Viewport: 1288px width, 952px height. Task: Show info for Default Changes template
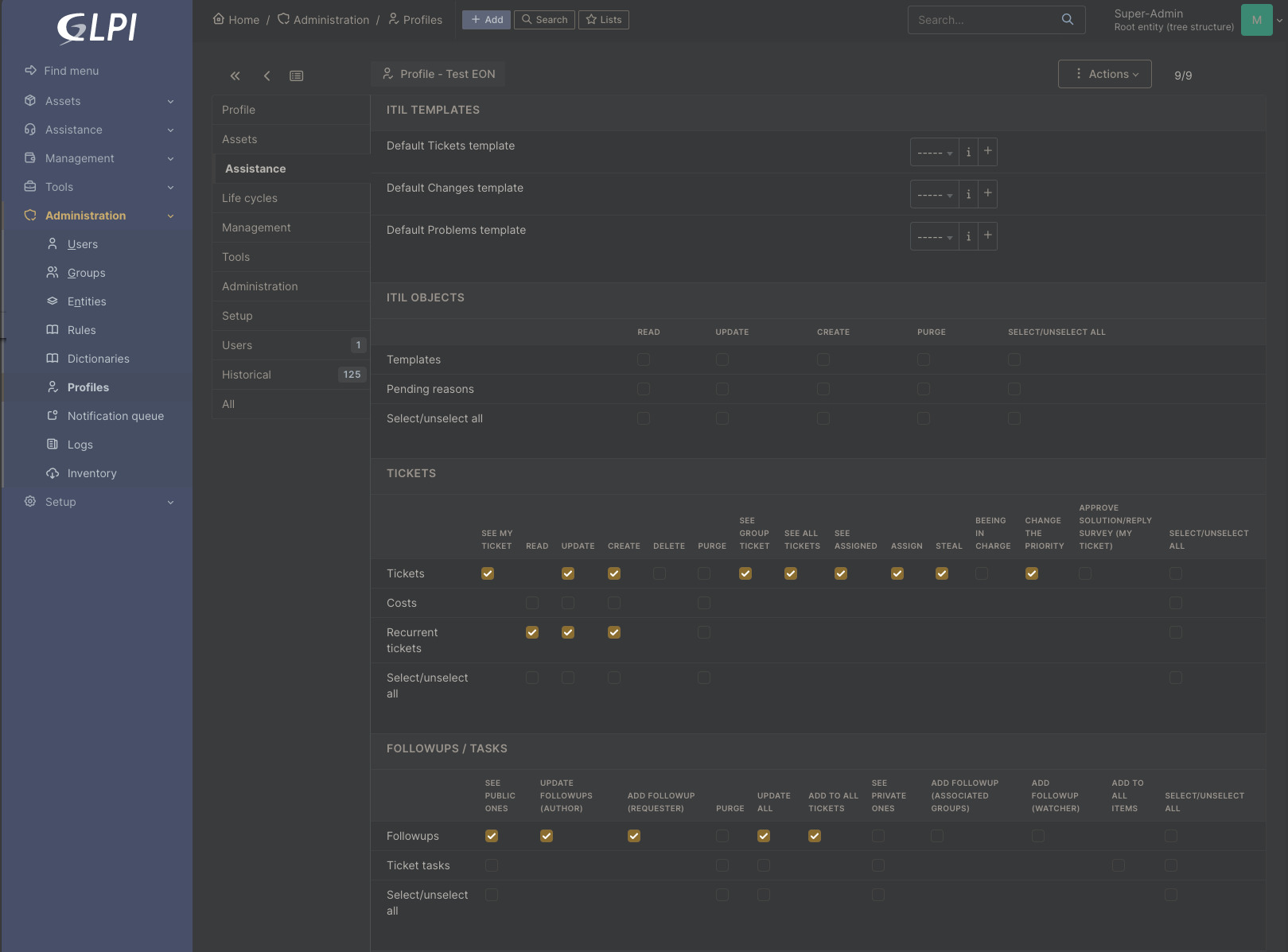[968, 194]
